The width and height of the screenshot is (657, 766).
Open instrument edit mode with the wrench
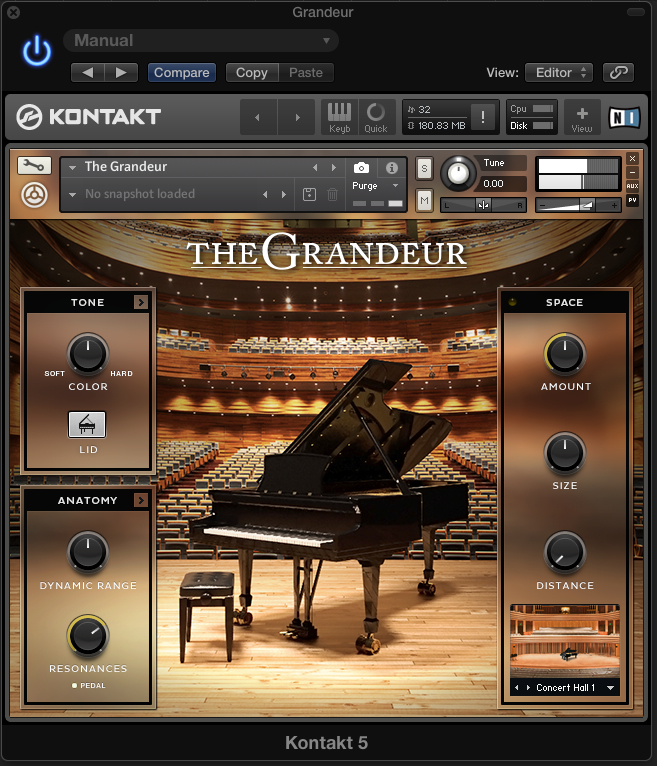click(x=34, y=166)
